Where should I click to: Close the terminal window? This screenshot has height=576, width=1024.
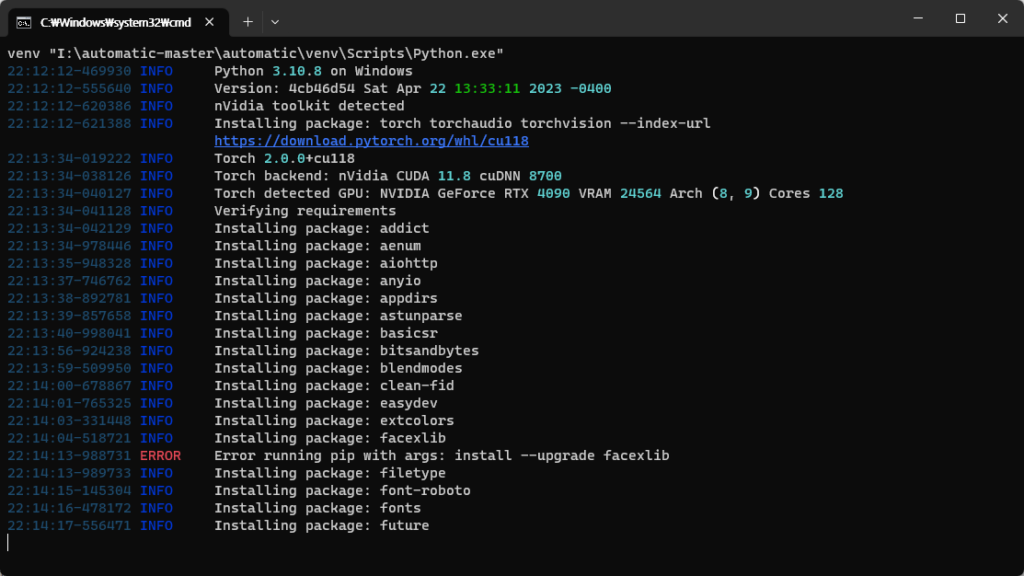tap(1002, 18)
